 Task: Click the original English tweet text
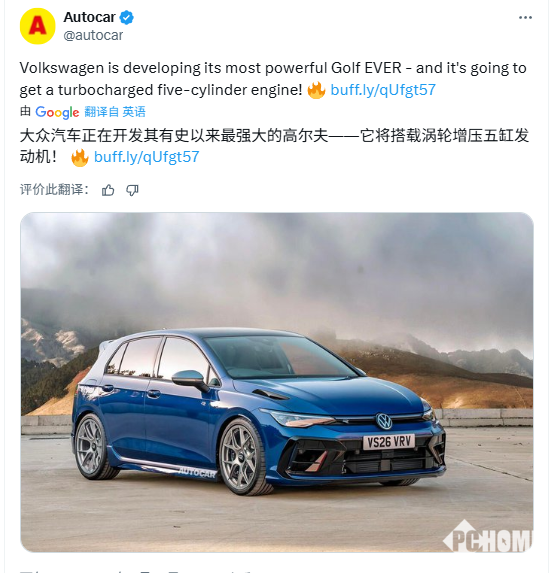pyautogui.click(x=273, y=79)
